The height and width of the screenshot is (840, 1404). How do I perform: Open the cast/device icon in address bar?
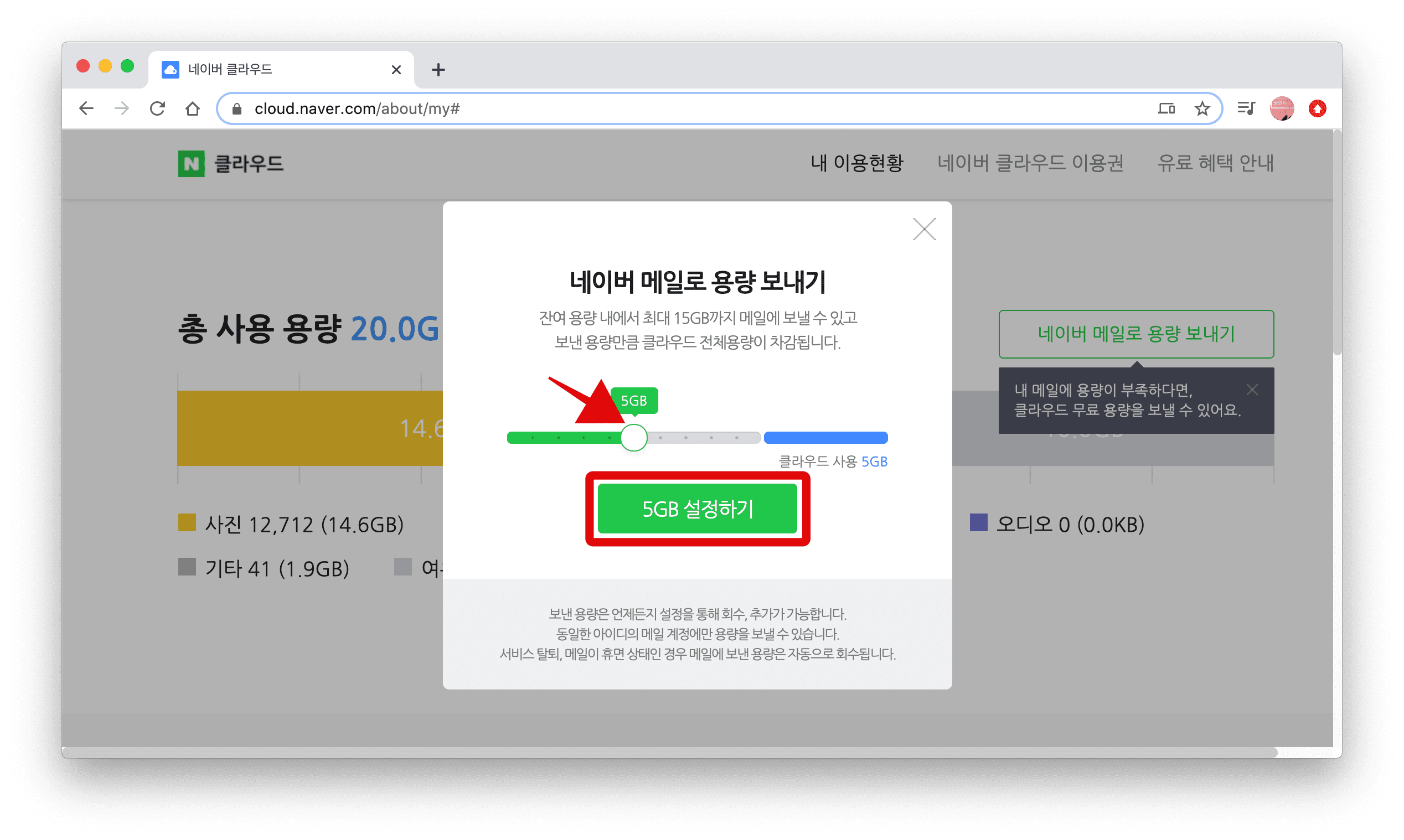tap(1166, 108)
